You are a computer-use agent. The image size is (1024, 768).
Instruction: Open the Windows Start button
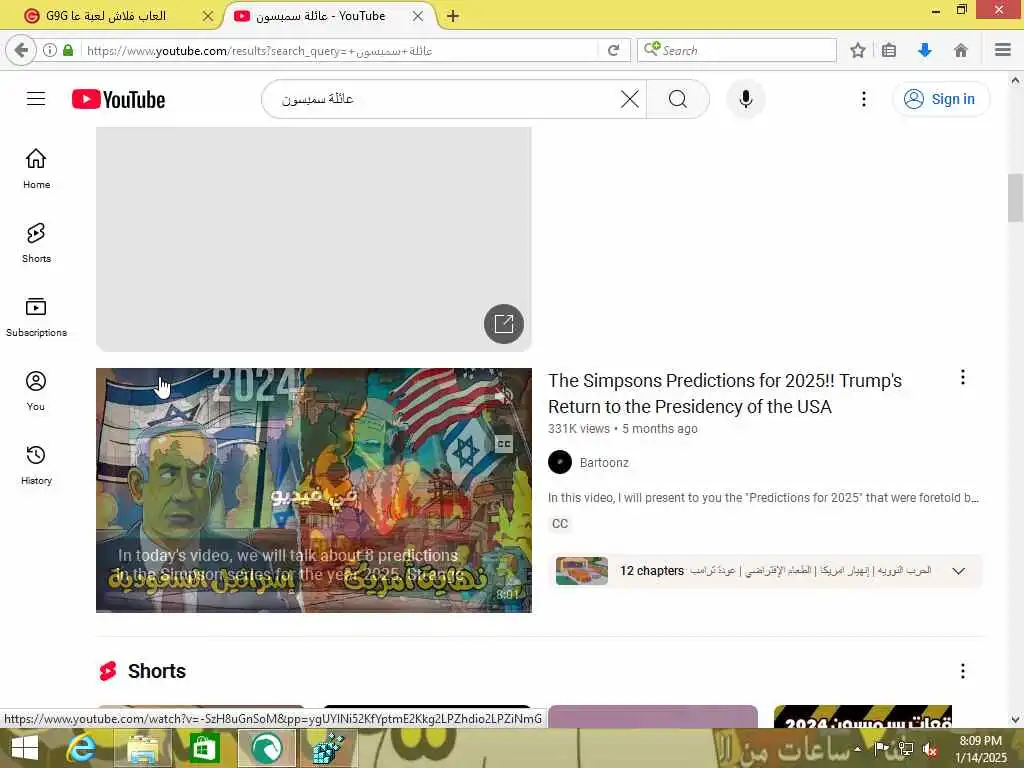point(24,748)
